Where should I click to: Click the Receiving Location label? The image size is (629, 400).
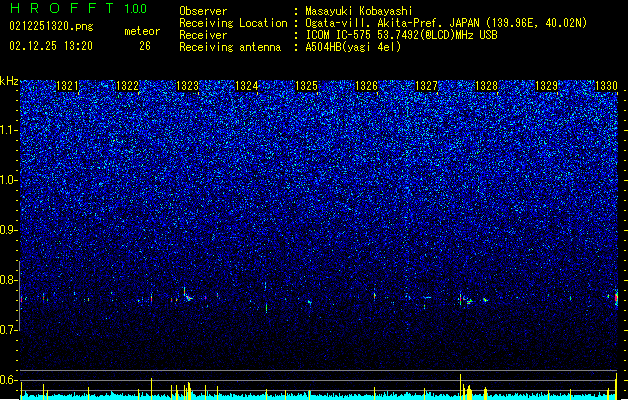pyautogui.click(x=233, y=23)
